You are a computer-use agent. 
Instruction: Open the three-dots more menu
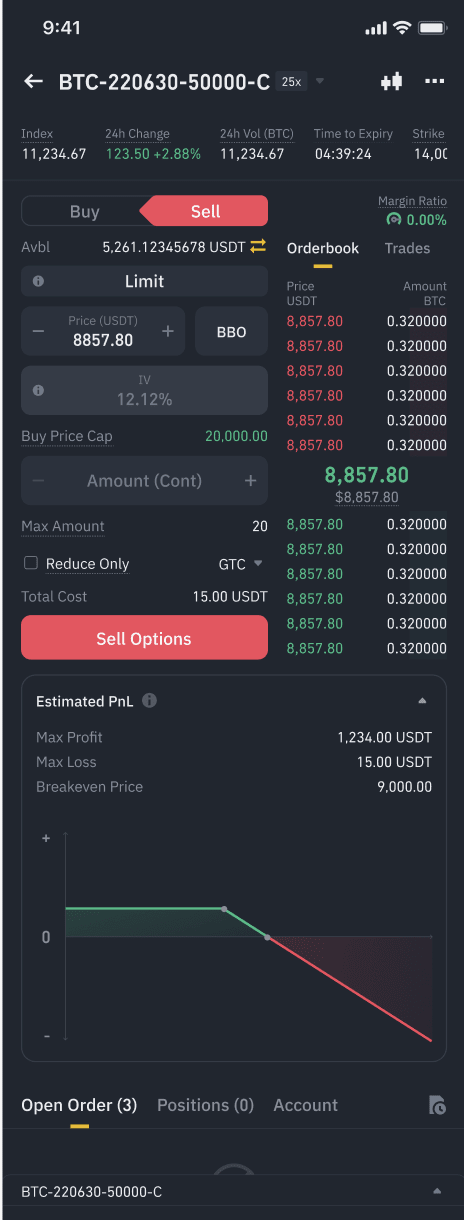pos(434,81)
